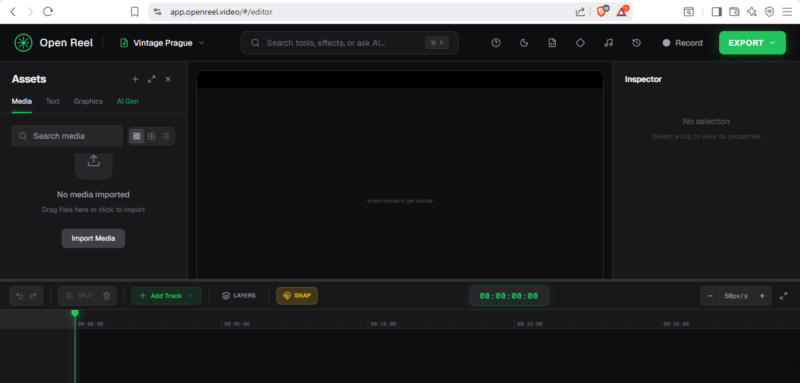
Task: Click the 00:00:00:00 timecode display
Action: (x=509, y=296)
